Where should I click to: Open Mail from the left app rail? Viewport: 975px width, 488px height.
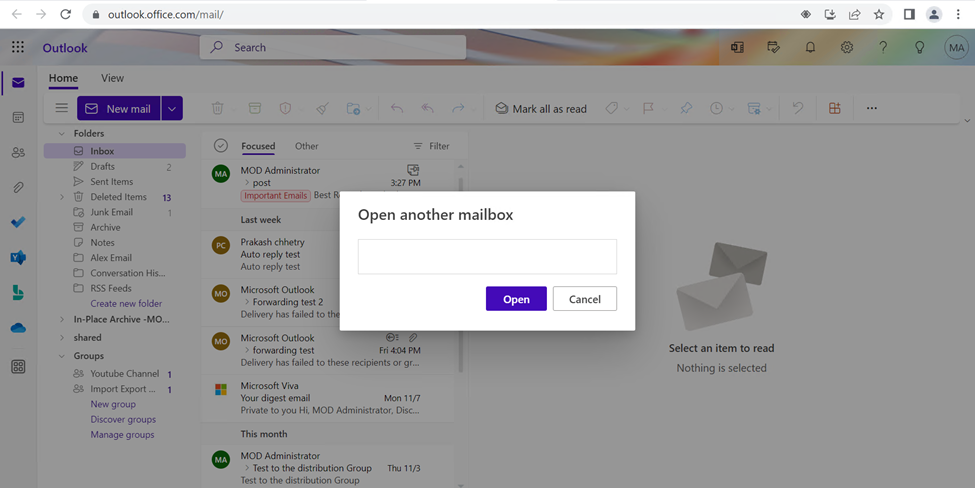tap(18, 83)
